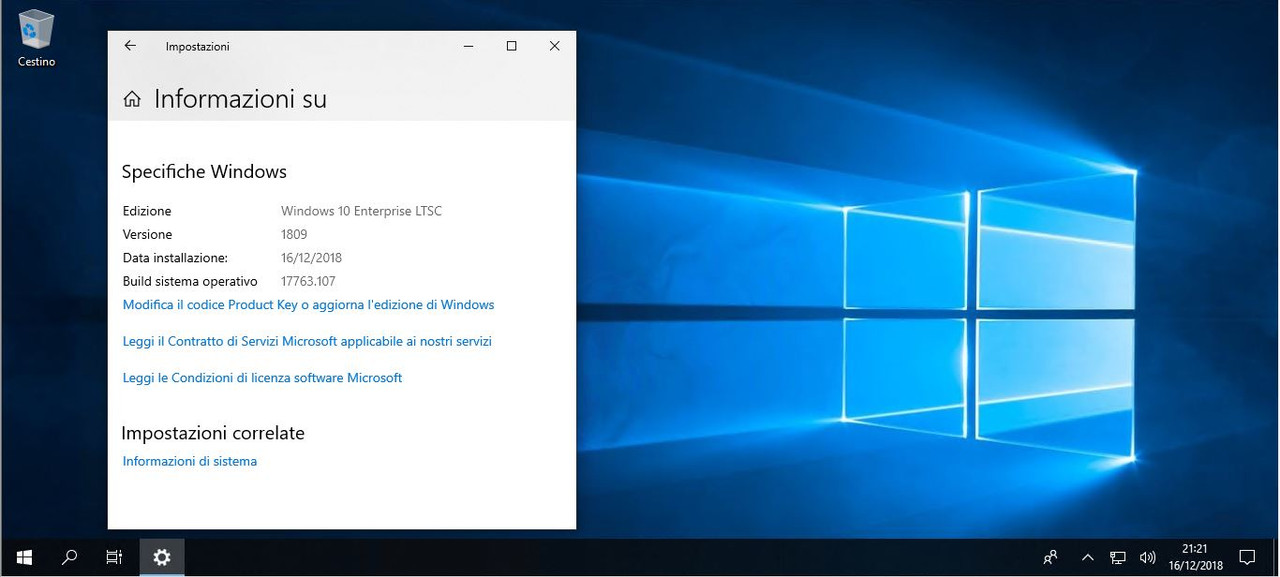This screenshot has width=1280, height=577.
Task: Click the Informazioni su page title
Action: click(240, 99)
